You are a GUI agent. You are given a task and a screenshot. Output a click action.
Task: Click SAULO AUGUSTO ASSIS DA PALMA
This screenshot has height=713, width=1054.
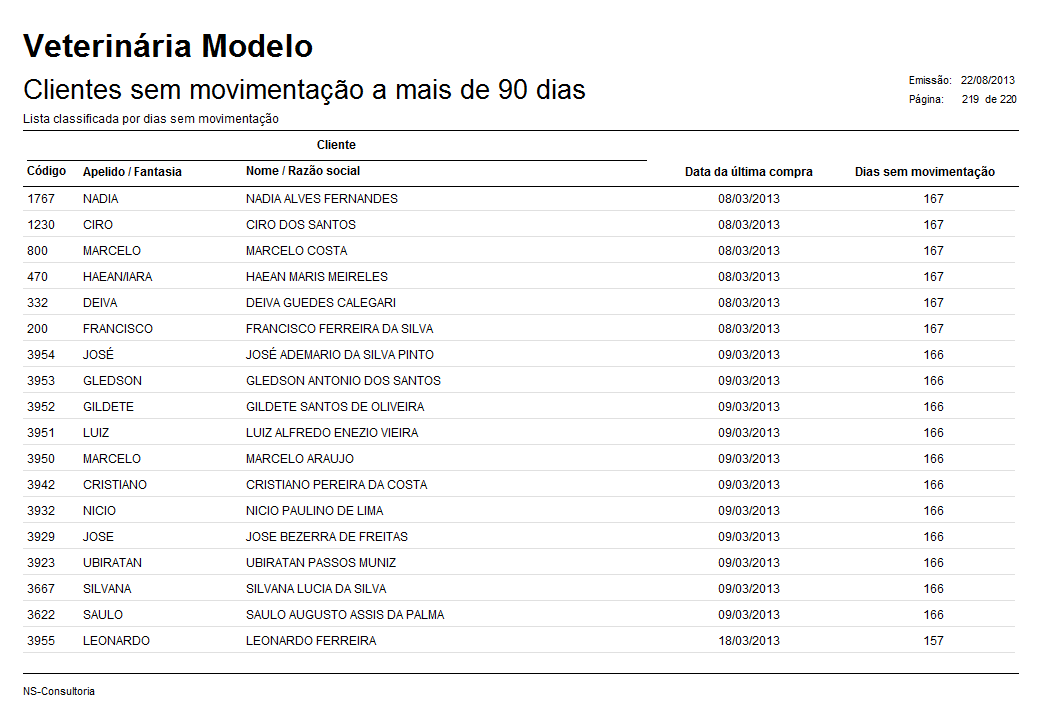(x=344, y=615)
